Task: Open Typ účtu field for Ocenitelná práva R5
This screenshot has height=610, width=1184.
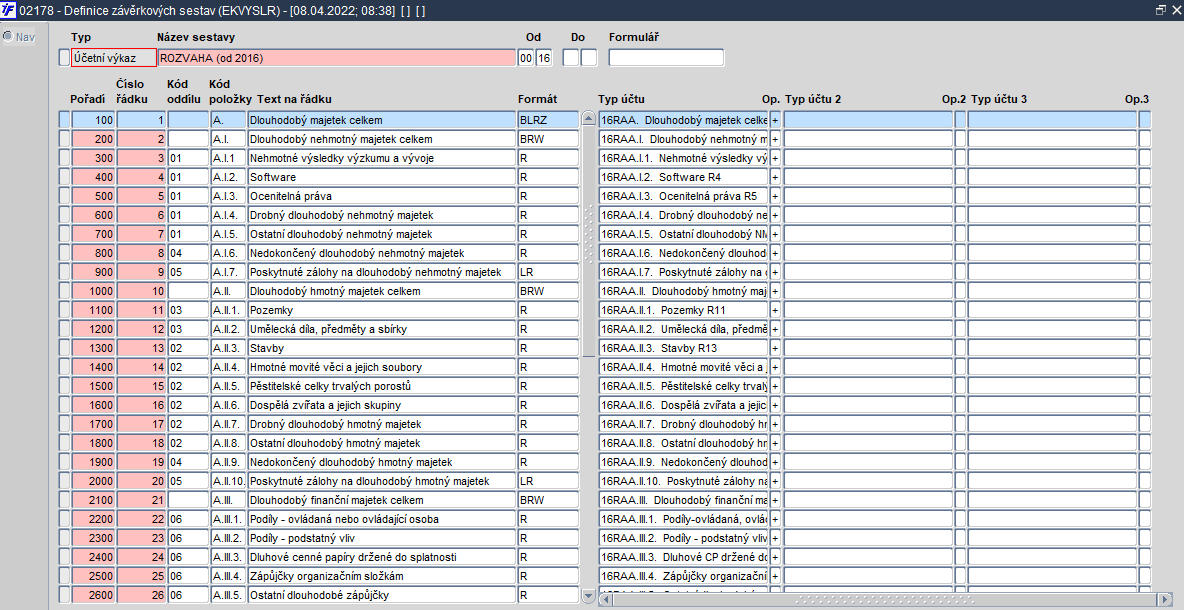Action: (x=683, y=196)
